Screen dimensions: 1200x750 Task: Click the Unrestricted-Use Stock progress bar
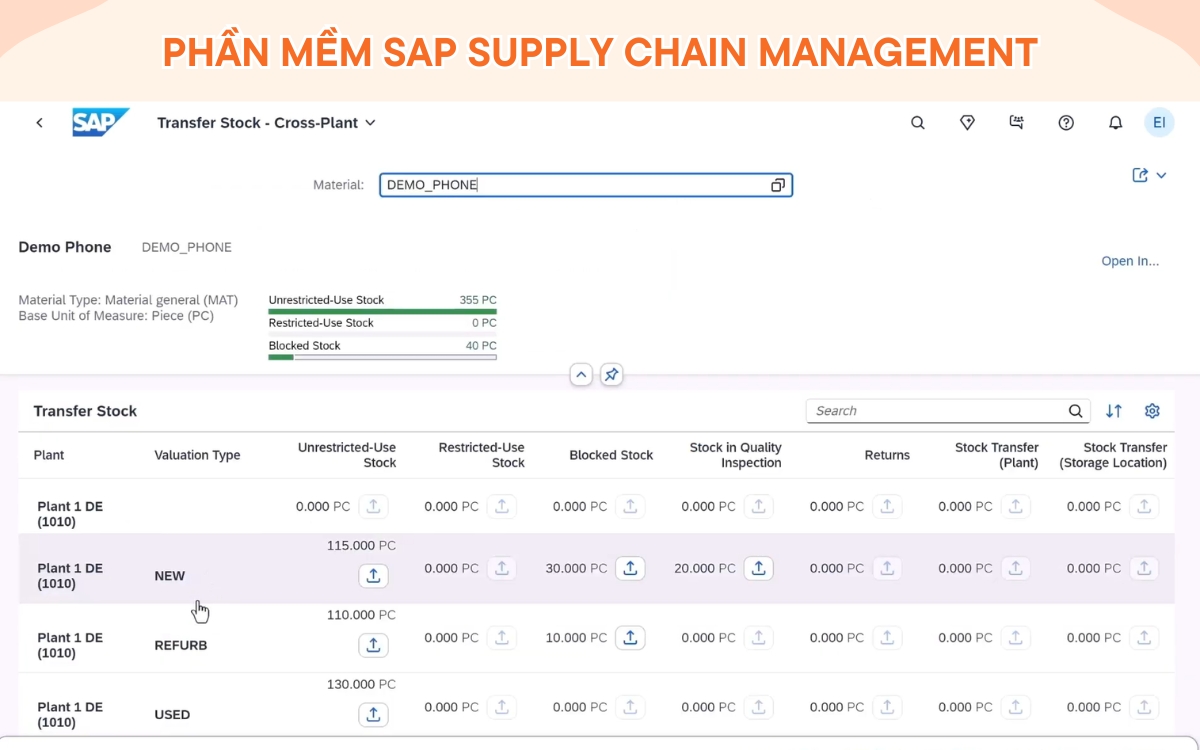(382, 311)
